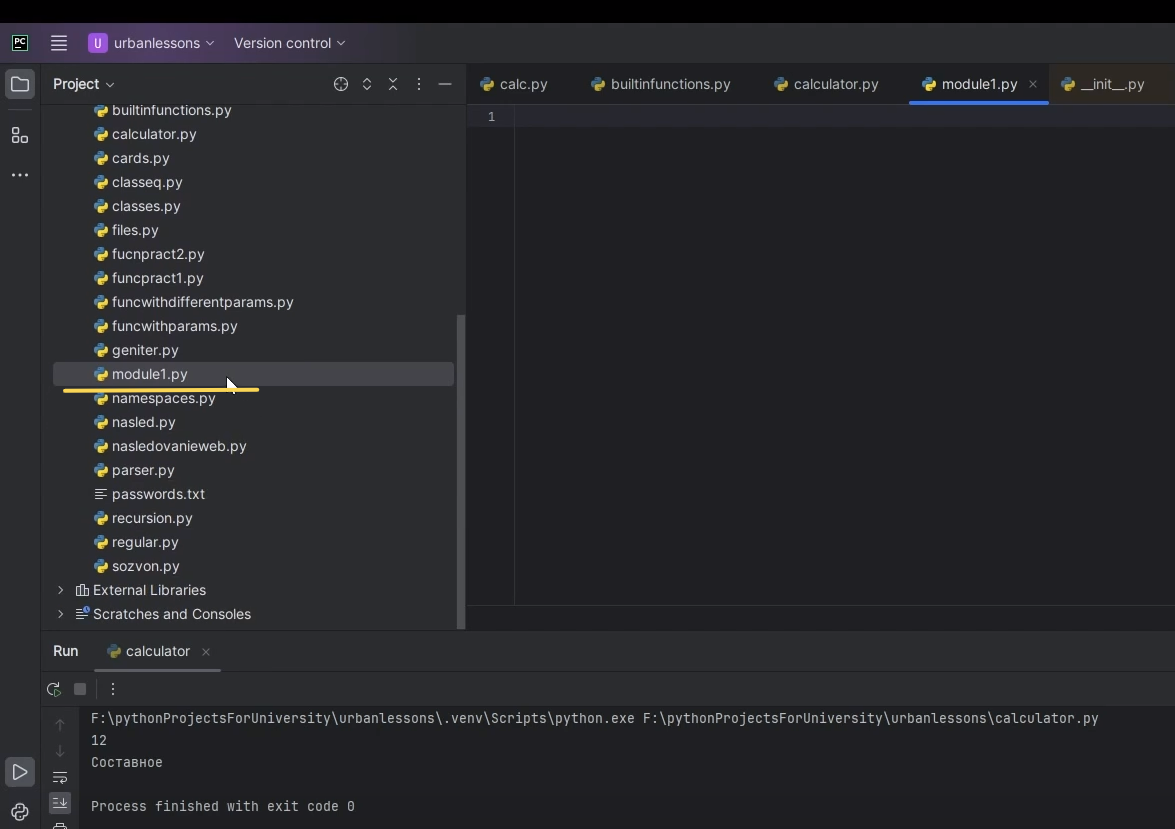
Task: Collapse all items in Project tree
Action: pyautogui.click(x=393, y=84)
